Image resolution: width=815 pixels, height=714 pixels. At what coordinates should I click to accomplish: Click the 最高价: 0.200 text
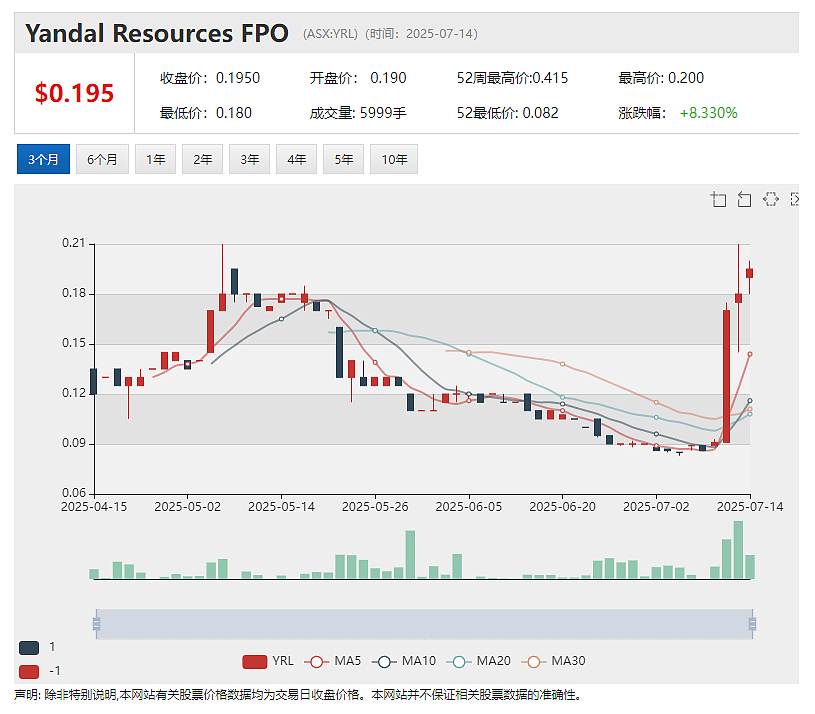point(661,78)
